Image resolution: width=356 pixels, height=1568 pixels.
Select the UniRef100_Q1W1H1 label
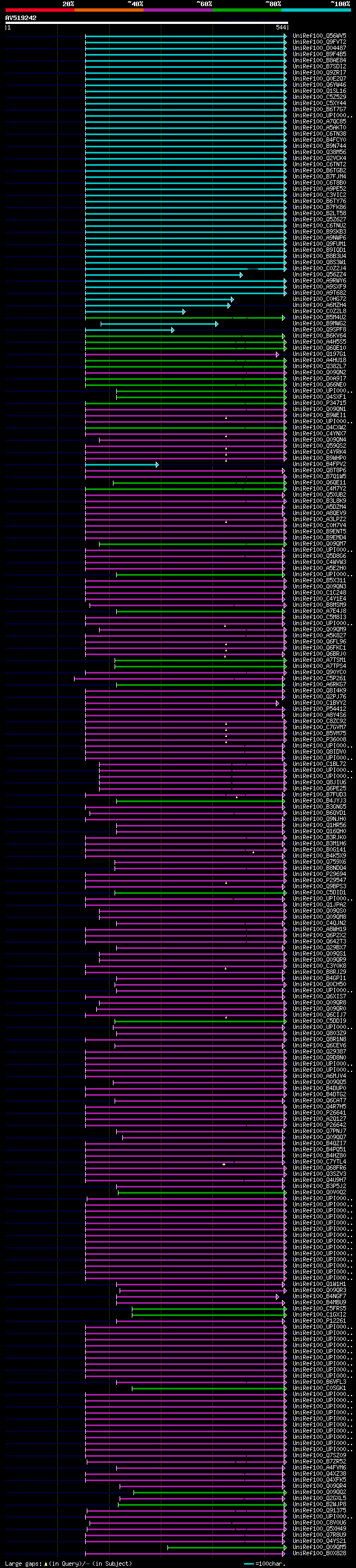[x=319, y=1284]
